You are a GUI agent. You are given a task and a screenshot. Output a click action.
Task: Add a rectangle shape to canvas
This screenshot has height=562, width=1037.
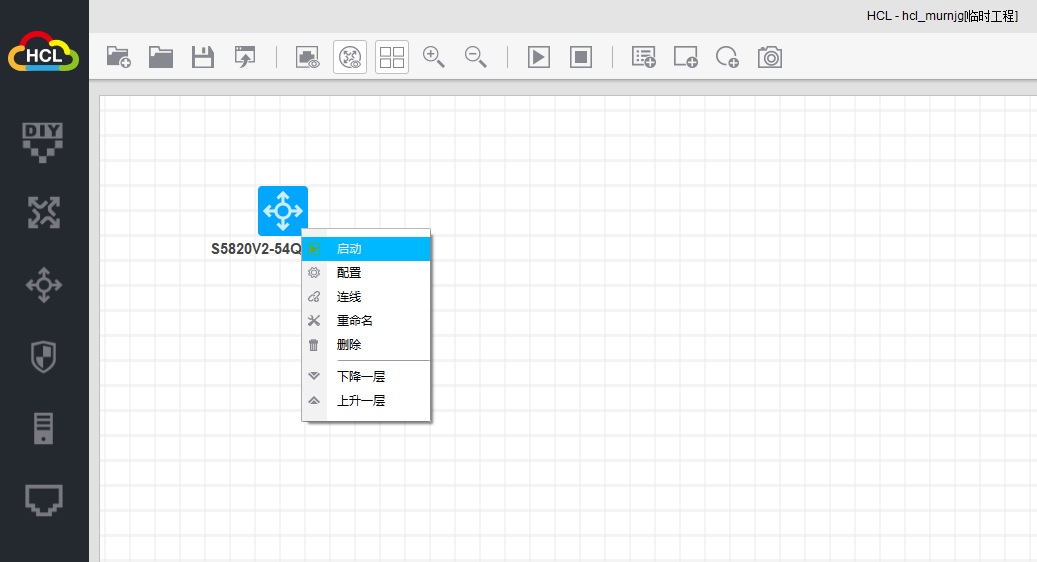pos(686,57)
